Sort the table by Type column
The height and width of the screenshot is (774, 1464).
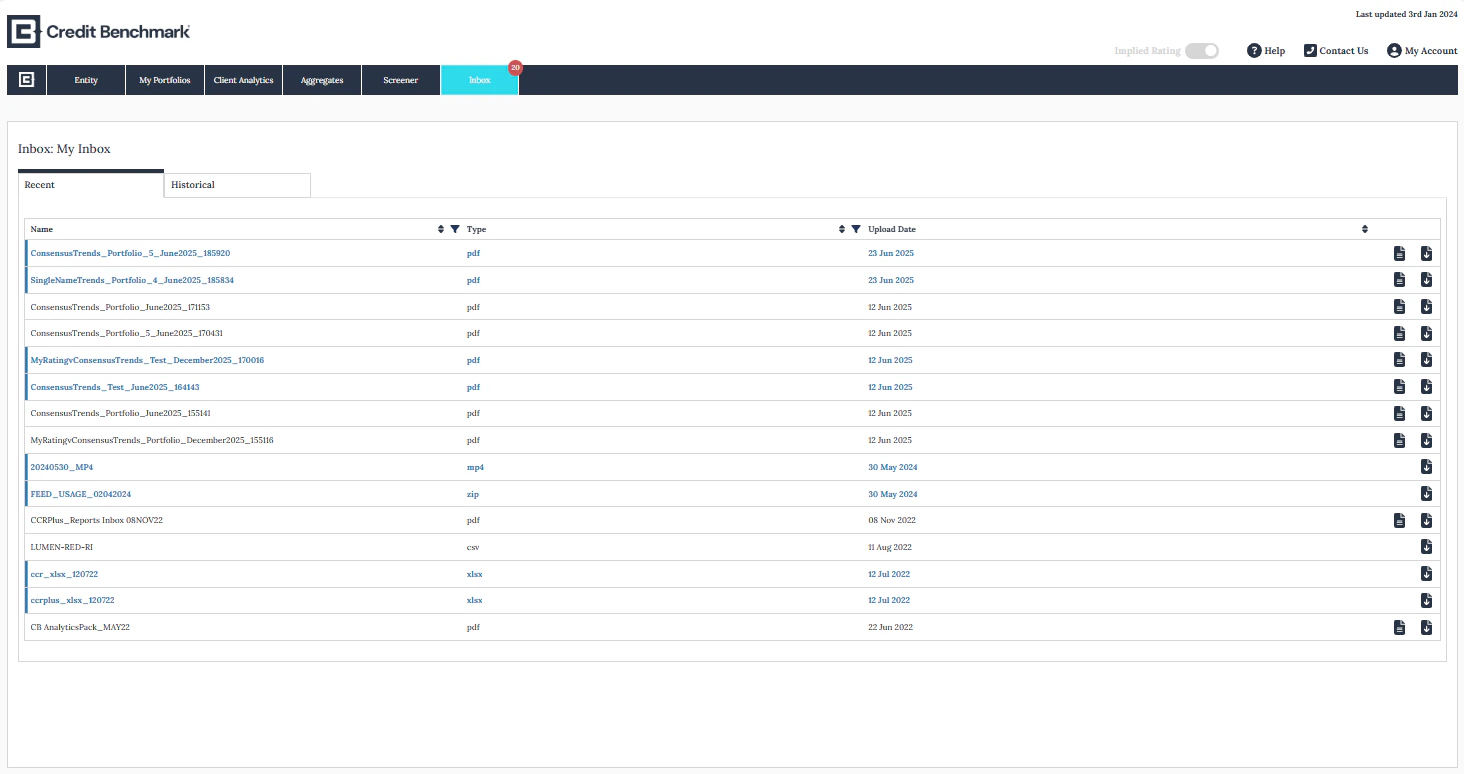click(x=841, y=229)
